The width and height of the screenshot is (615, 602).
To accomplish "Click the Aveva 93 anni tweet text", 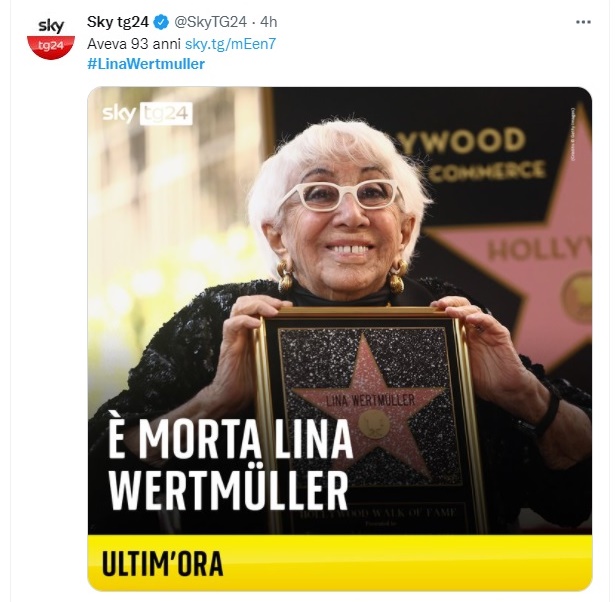I will [x=134, y=44].
